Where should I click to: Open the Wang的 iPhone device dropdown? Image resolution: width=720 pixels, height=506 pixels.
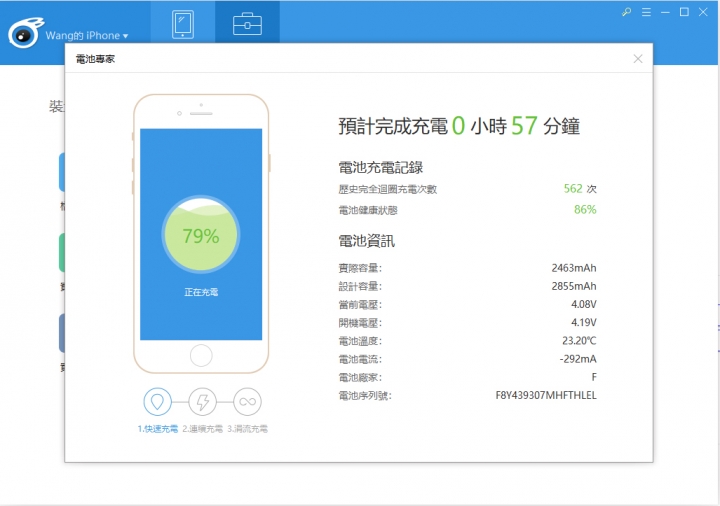click(x=87, y=35)
